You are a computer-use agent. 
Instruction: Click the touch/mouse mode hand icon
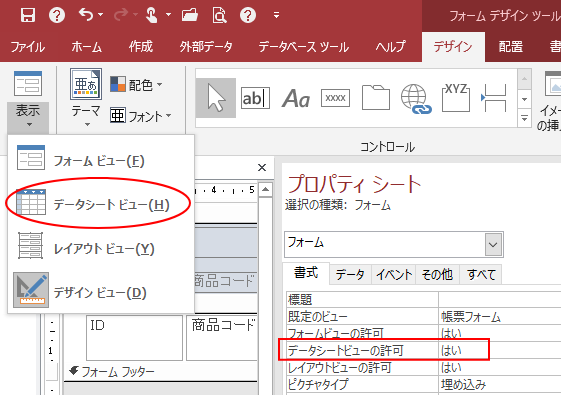[152, 15]
